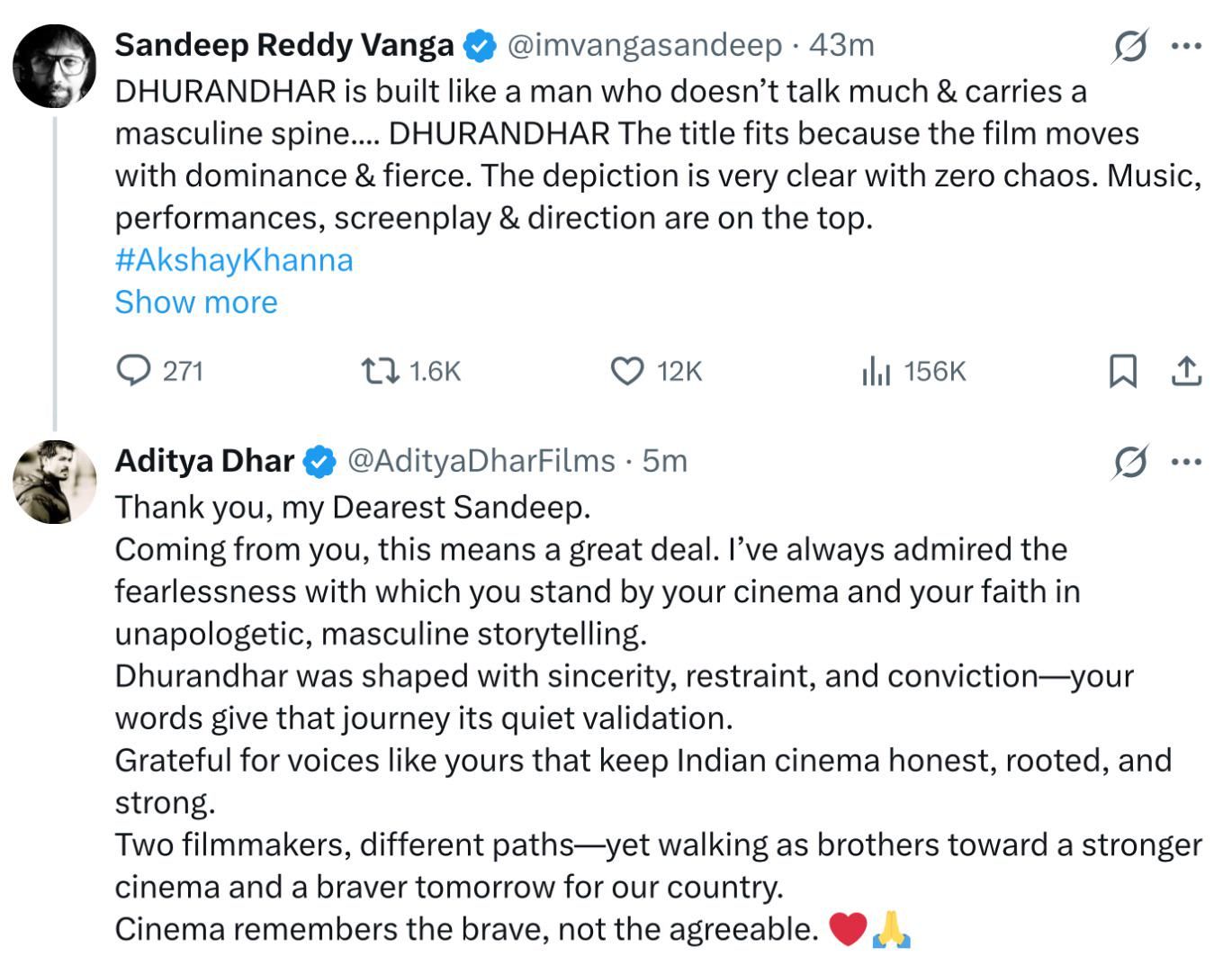Open the #AkshayKhanna hashtag
1232x957 pixels.
click(x=234, y=259)
